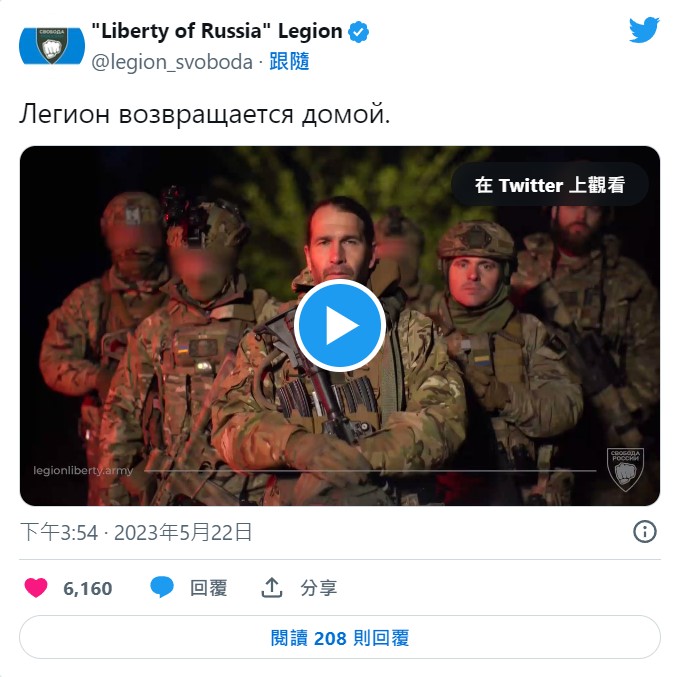This screenshot has height=677, width=677.
Task: Click the tweet text Легион возвращается домой
Action: 205,114
